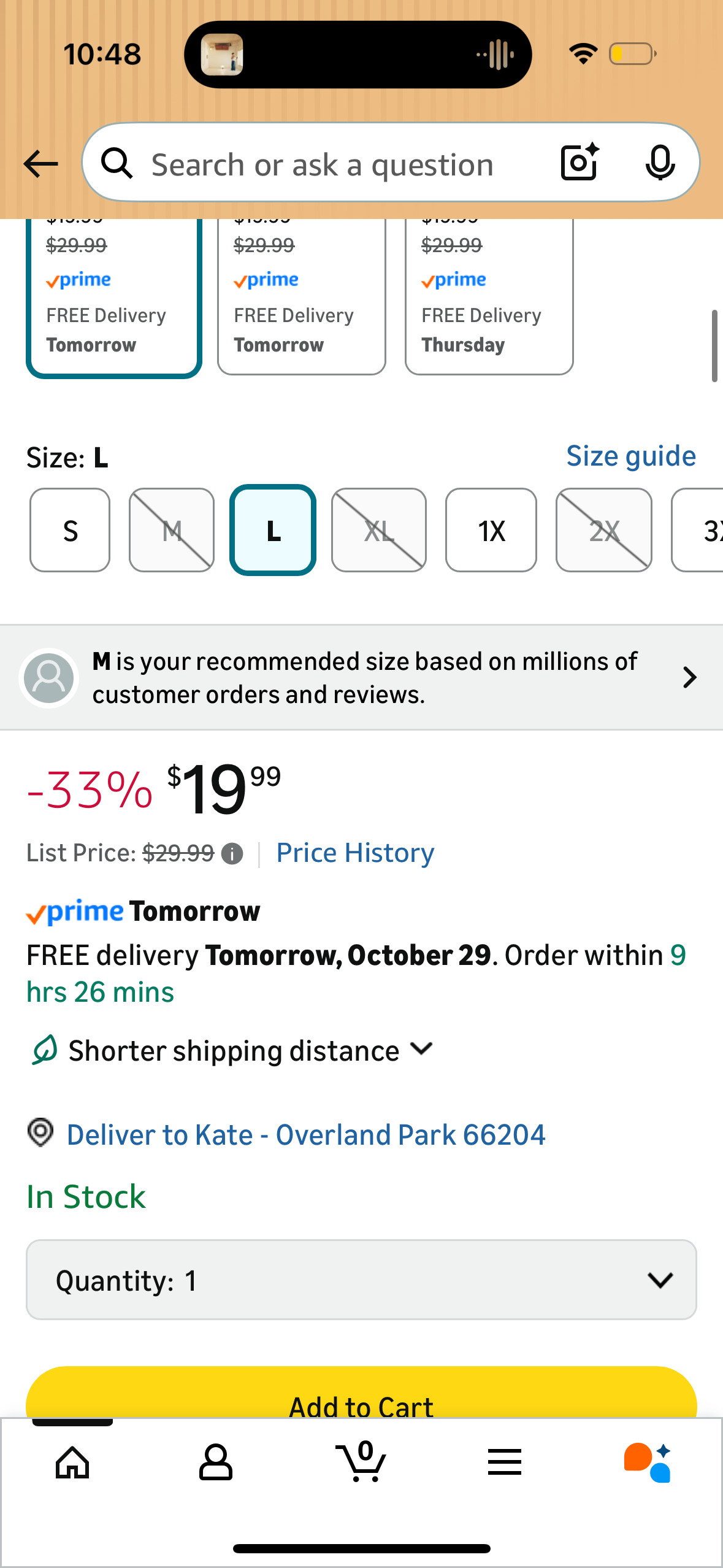Open the Size guide link
Viewport: 723px width, 1568px height.
tap(631, 456)
